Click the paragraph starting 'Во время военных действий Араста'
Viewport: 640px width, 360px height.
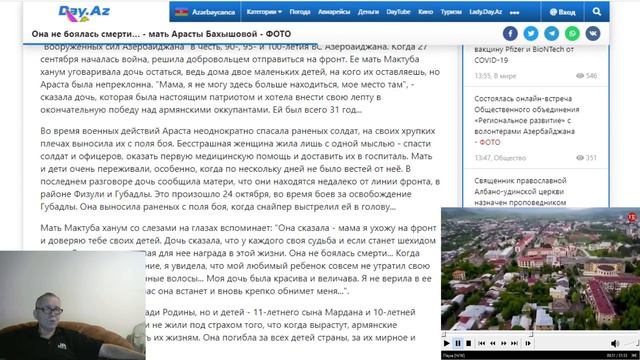pos(240,169)
